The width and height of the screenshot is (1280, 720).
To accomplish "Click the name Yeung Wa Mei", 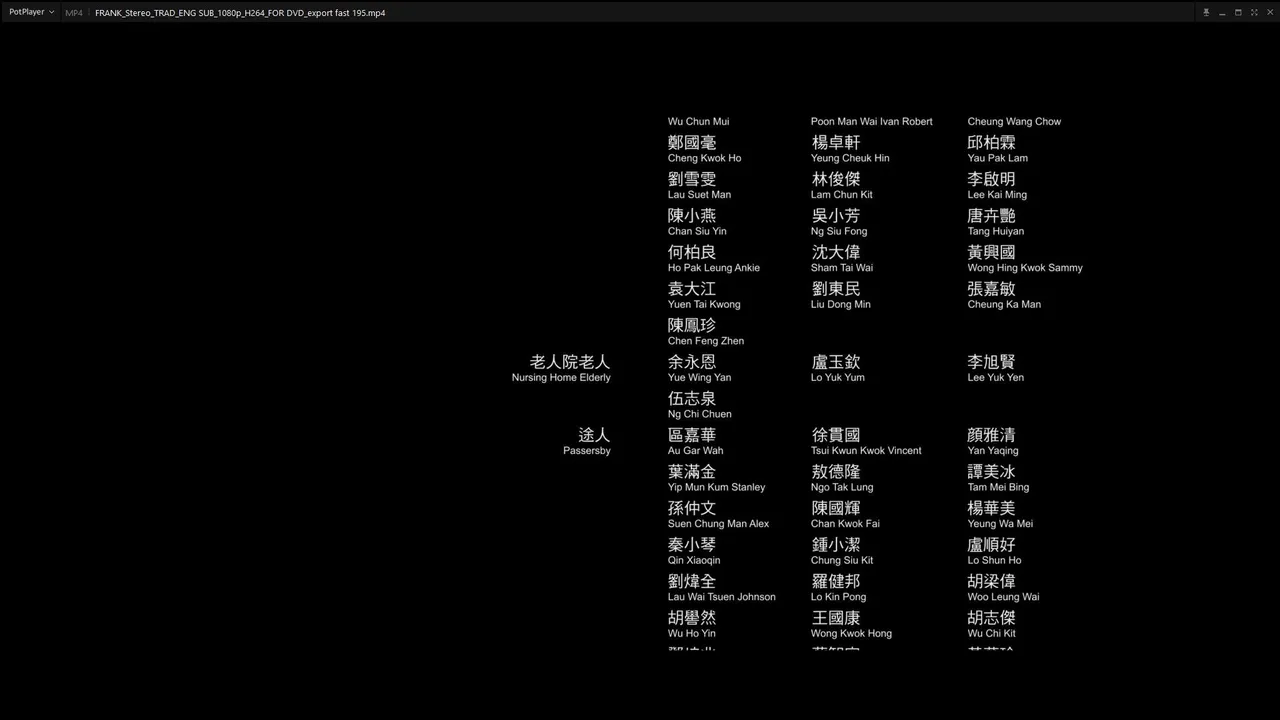I will (x=1000, y=524).
